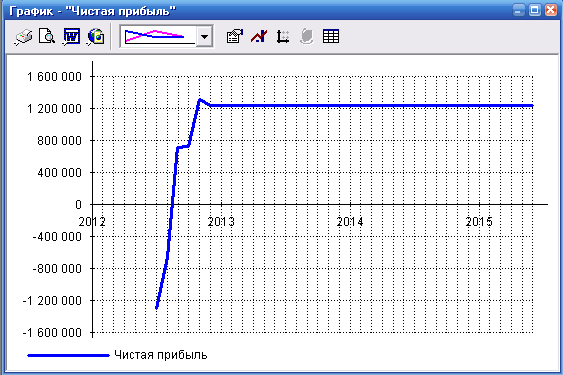Click the 800 000 y-axis value
The width and height of the screenshot is (563, 375).
pyautogui.click(x=60, y=140)
